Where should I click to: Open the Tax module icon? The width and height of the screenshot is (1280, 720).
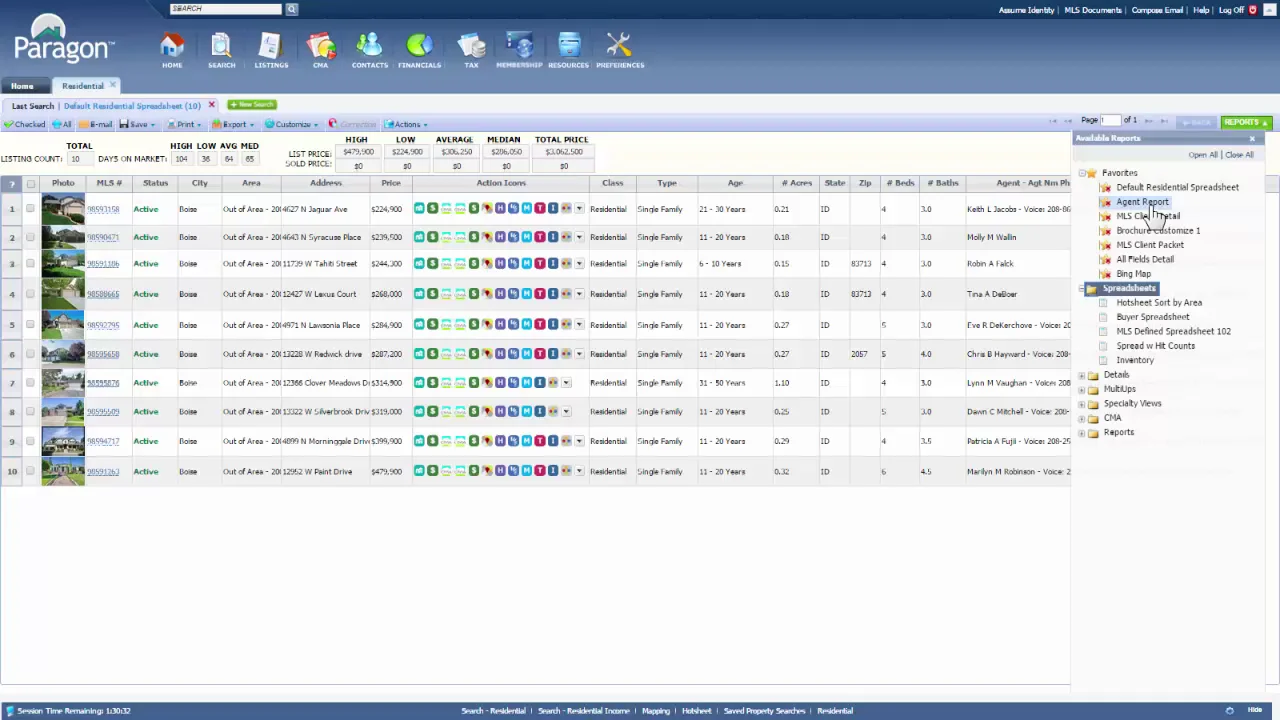tap(471, 50)
